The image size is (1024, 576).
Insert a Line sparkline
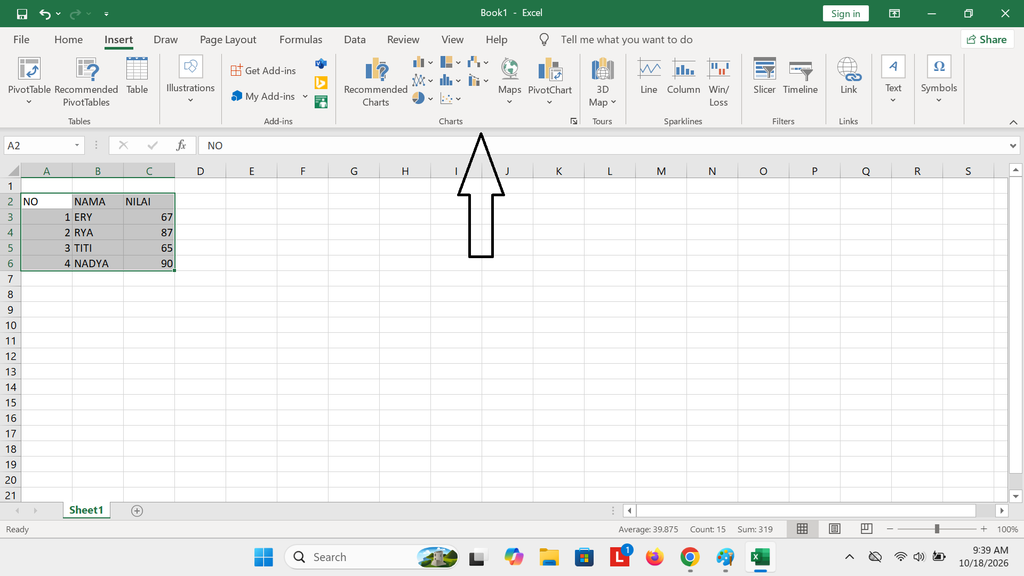(x=648, y=76)
